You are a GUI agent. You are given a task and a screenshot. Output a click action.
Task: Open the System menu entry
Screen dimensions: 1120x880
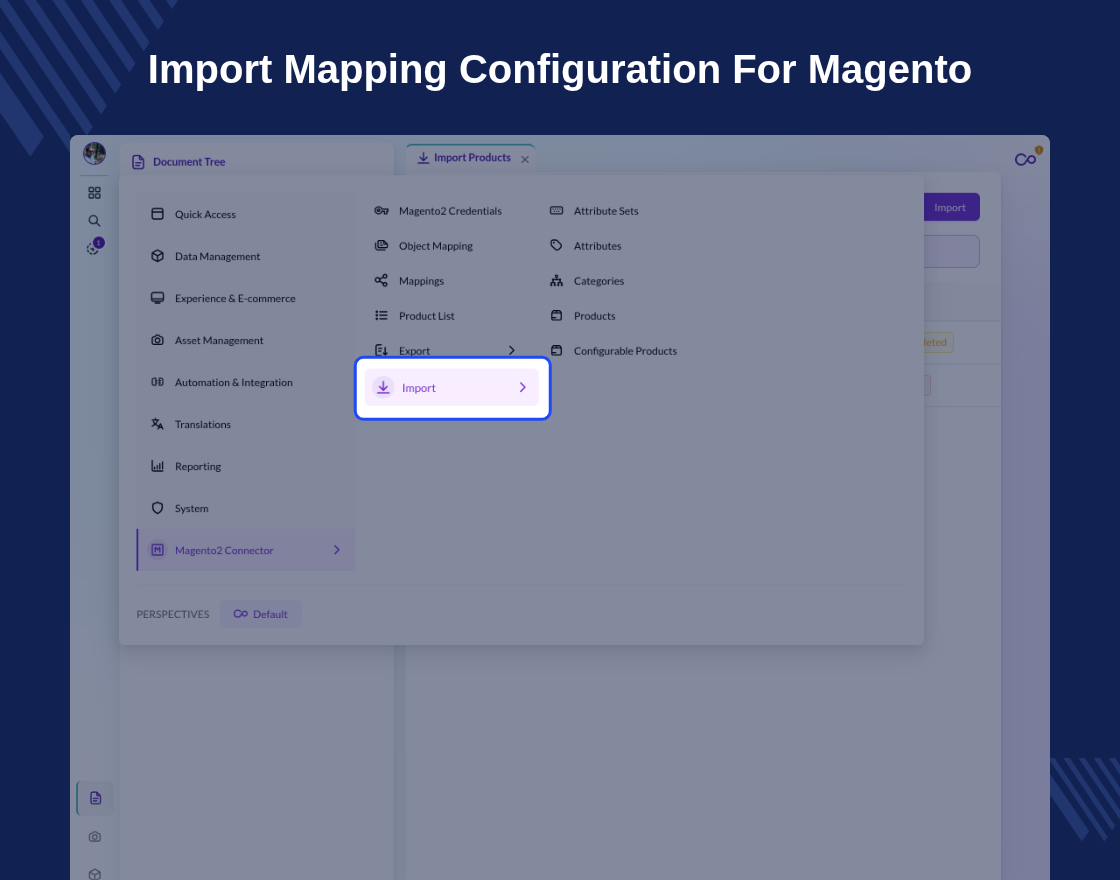pos(246,508)
